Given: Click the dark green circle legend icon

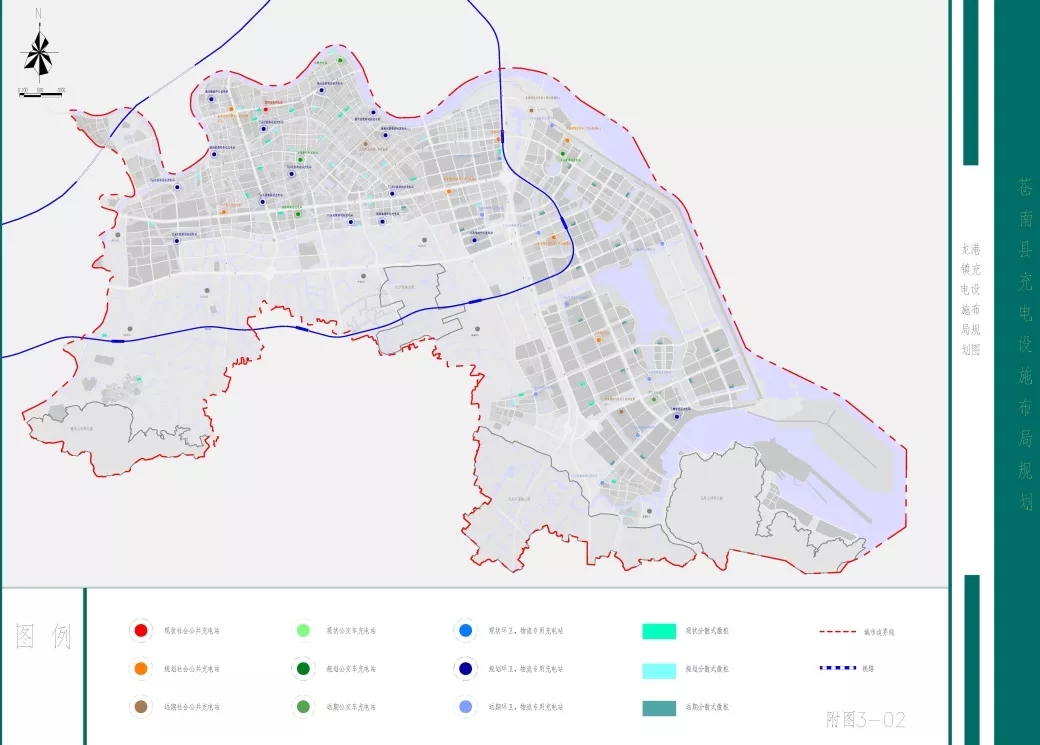Looking at the screenshot, I should click(303, 668).
